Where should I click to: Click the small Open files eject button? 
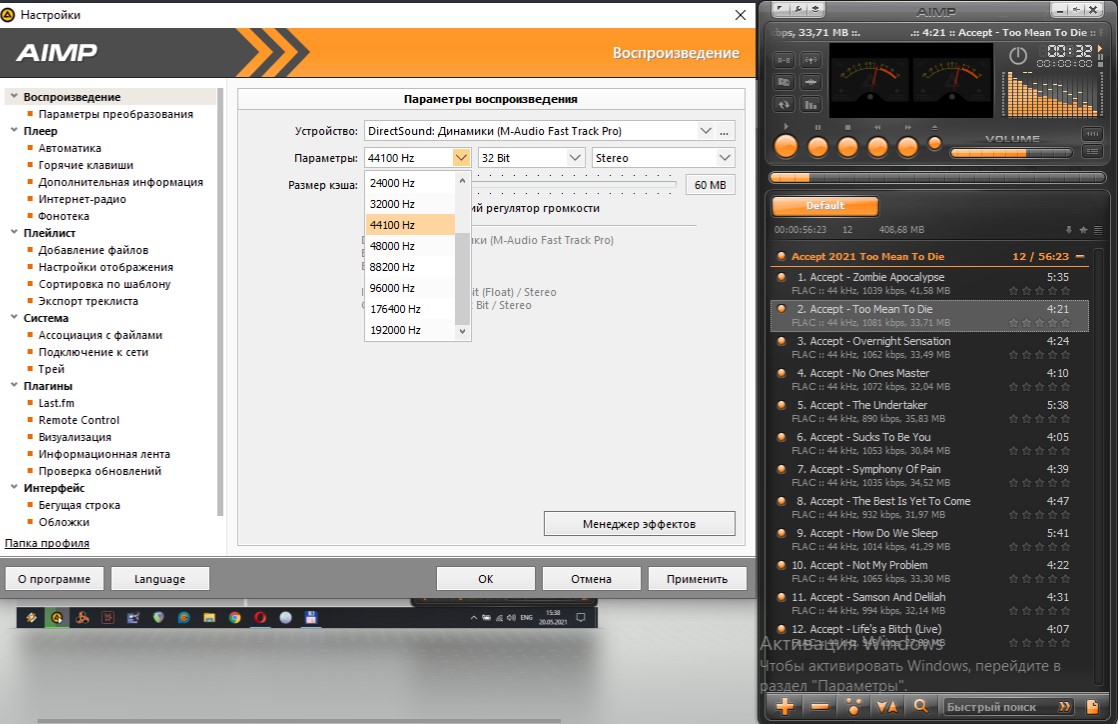pyautogui.click(x=934, y=143)
